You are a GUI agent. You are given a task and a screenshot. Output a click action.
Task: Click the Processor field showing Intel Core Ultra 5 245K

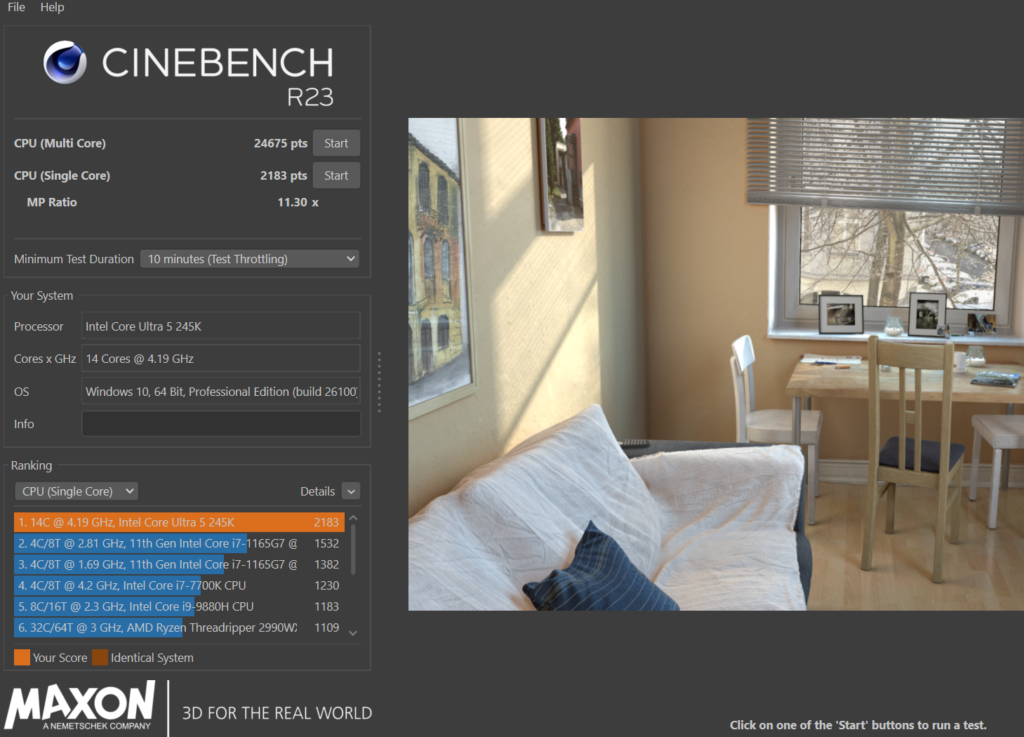click(x=220, y=325)
